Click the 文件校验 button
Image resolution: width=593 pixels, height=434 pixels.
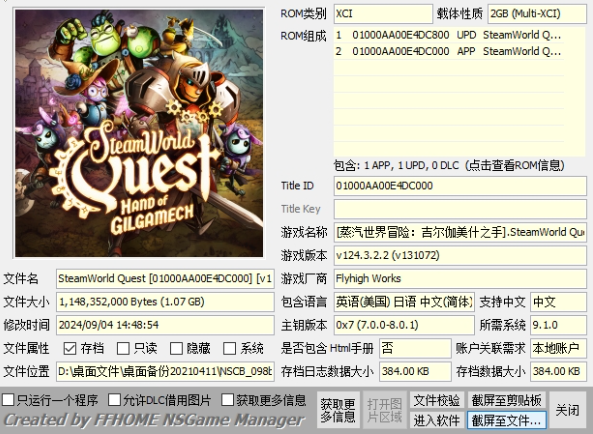pyautogui.click(x=437, y=400)
